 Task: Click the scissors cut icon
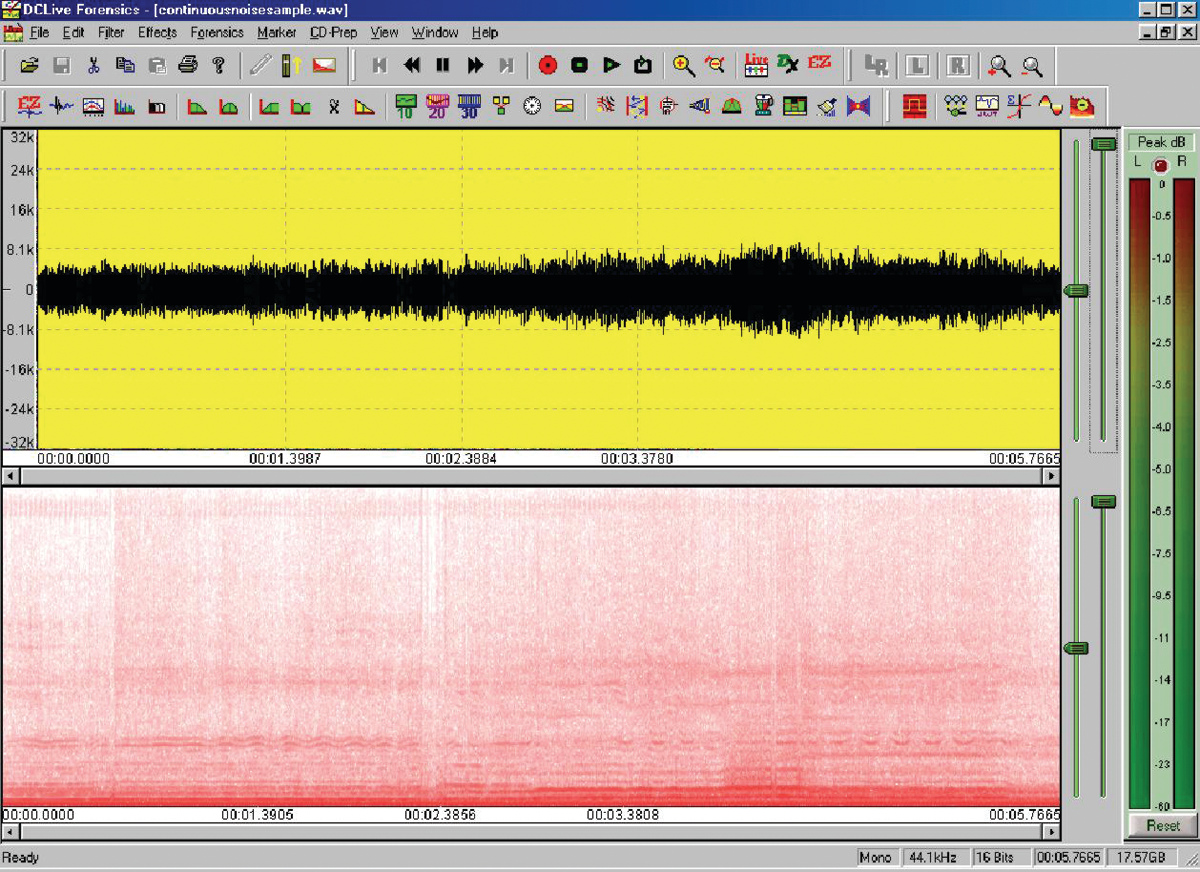pos(93,66)
